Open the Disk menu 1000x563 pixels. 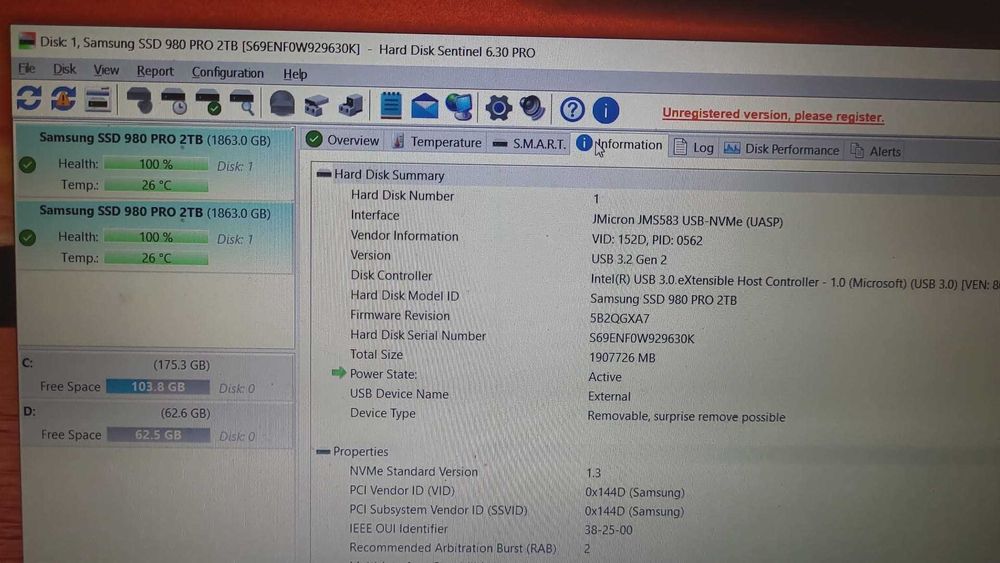tap(64, 69)
